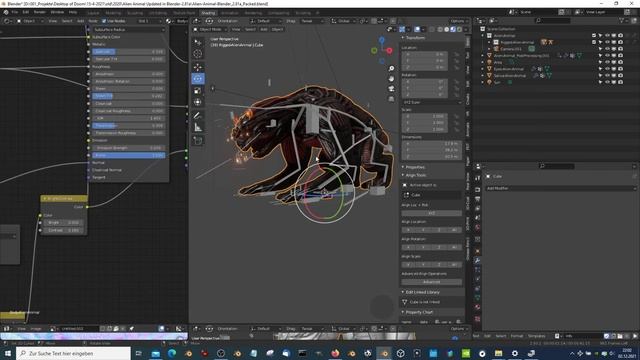Open the Material properties red sphere tab
Screen dimensions: 640x360
coord(477,307)
